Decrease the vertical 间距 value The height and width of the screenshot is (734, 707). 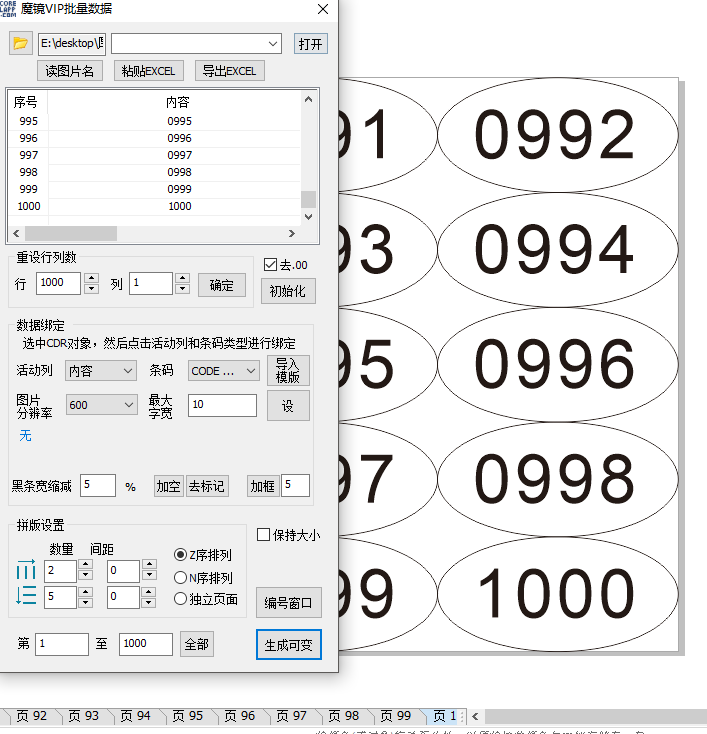point(148,602)
